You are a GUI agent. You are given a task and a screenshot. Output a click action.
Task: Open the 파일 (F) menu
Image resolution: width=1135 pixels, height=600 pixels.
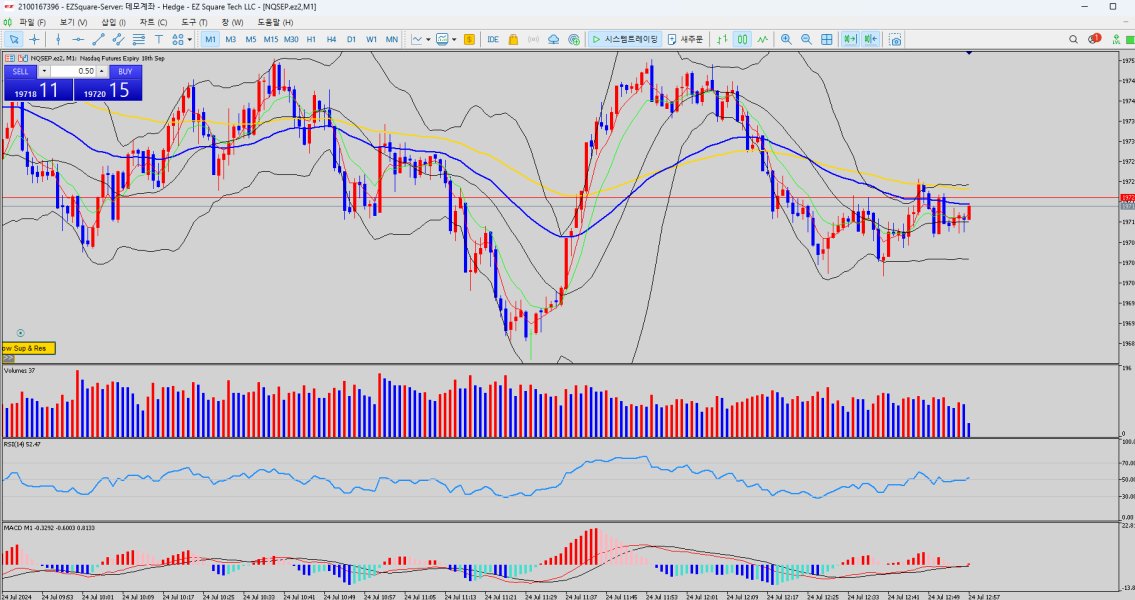(x=32, y=22)
